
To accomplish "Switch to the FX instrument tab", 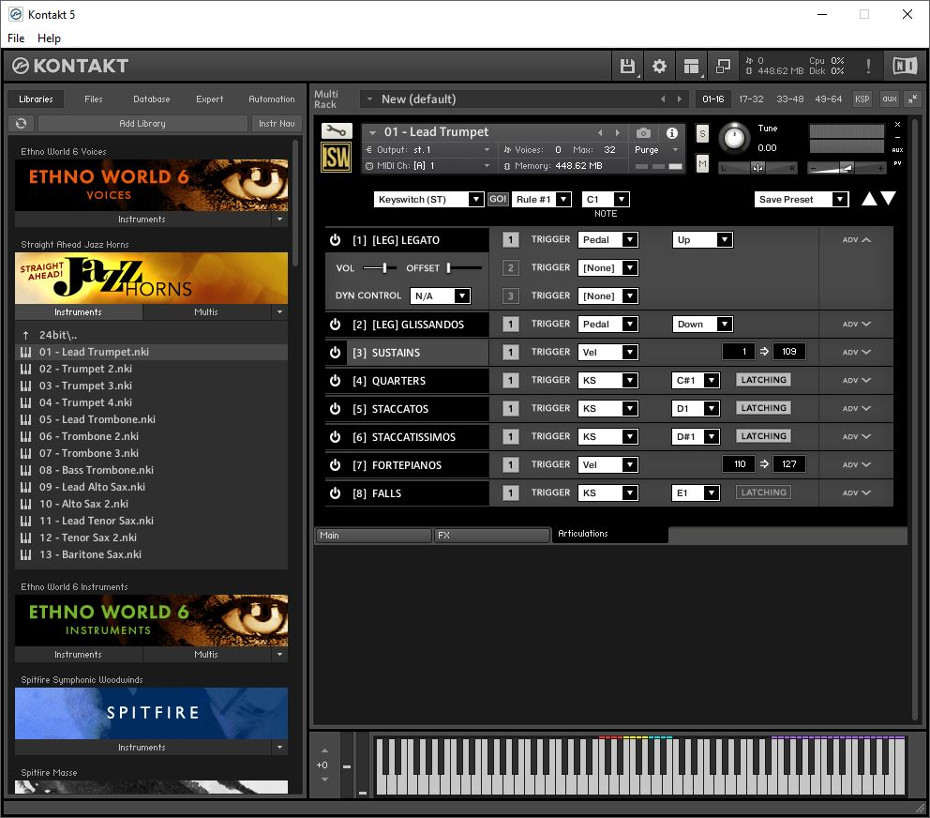I will 492,535.
